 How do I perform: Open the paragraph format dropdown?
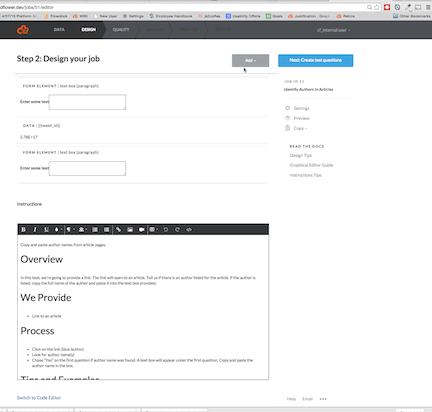70,229
